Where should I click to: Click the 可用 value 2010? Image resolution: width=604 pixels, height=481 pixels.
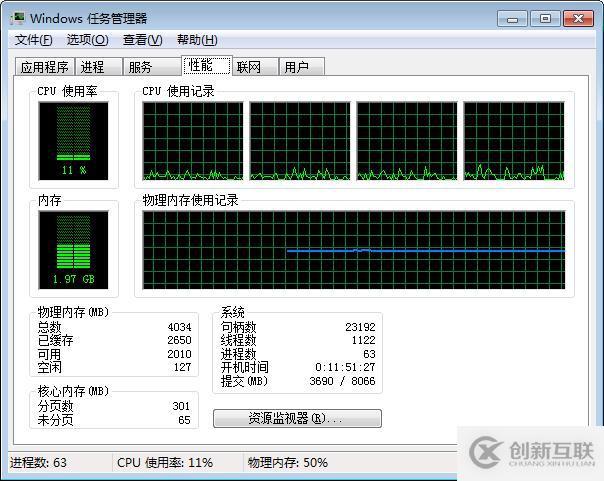pyautogui.click(x=179, y=354)
